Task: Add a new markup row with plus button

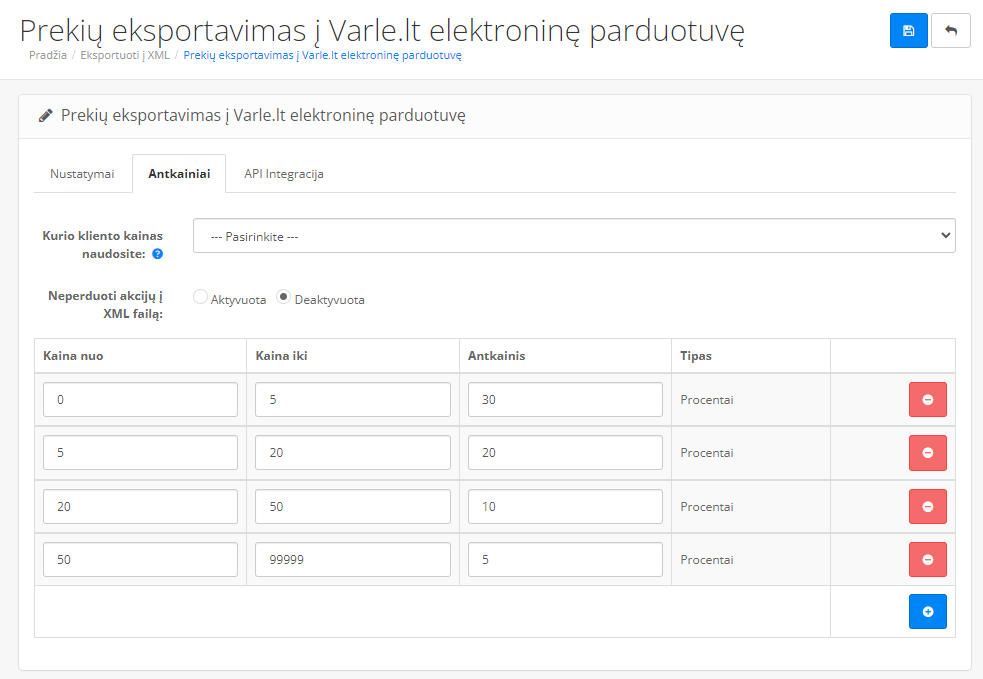Action: pyautogui.click(x=927, y=611)
